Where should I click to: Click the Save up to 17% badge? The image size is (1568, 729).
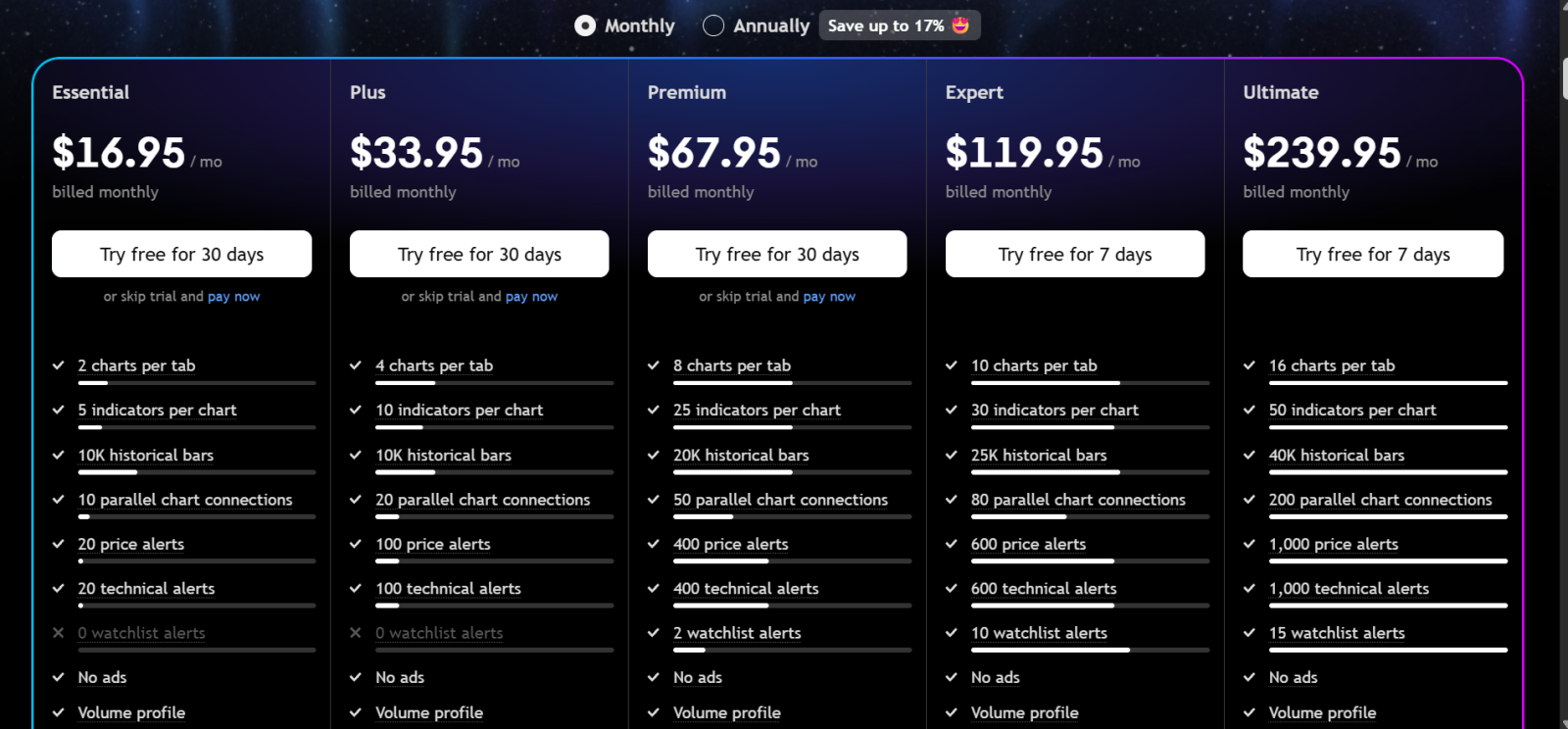point(899,25)
